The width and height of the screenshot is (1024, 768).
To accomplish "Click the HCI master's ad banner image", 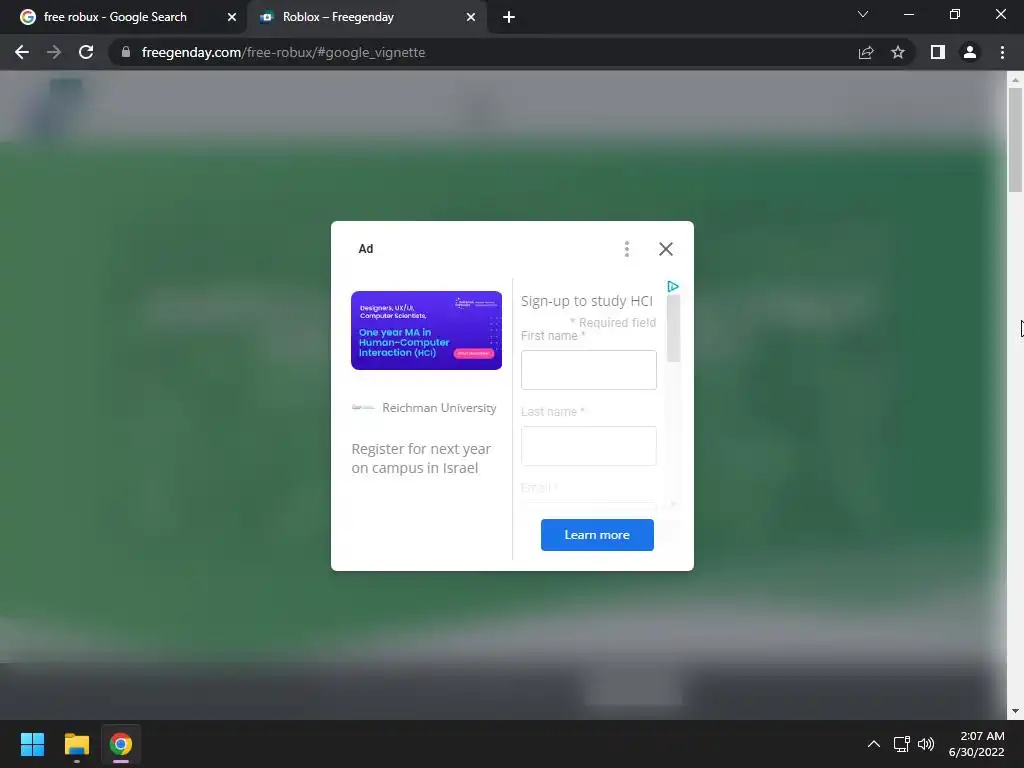I will pyautogui.click(x=426, y=330).
